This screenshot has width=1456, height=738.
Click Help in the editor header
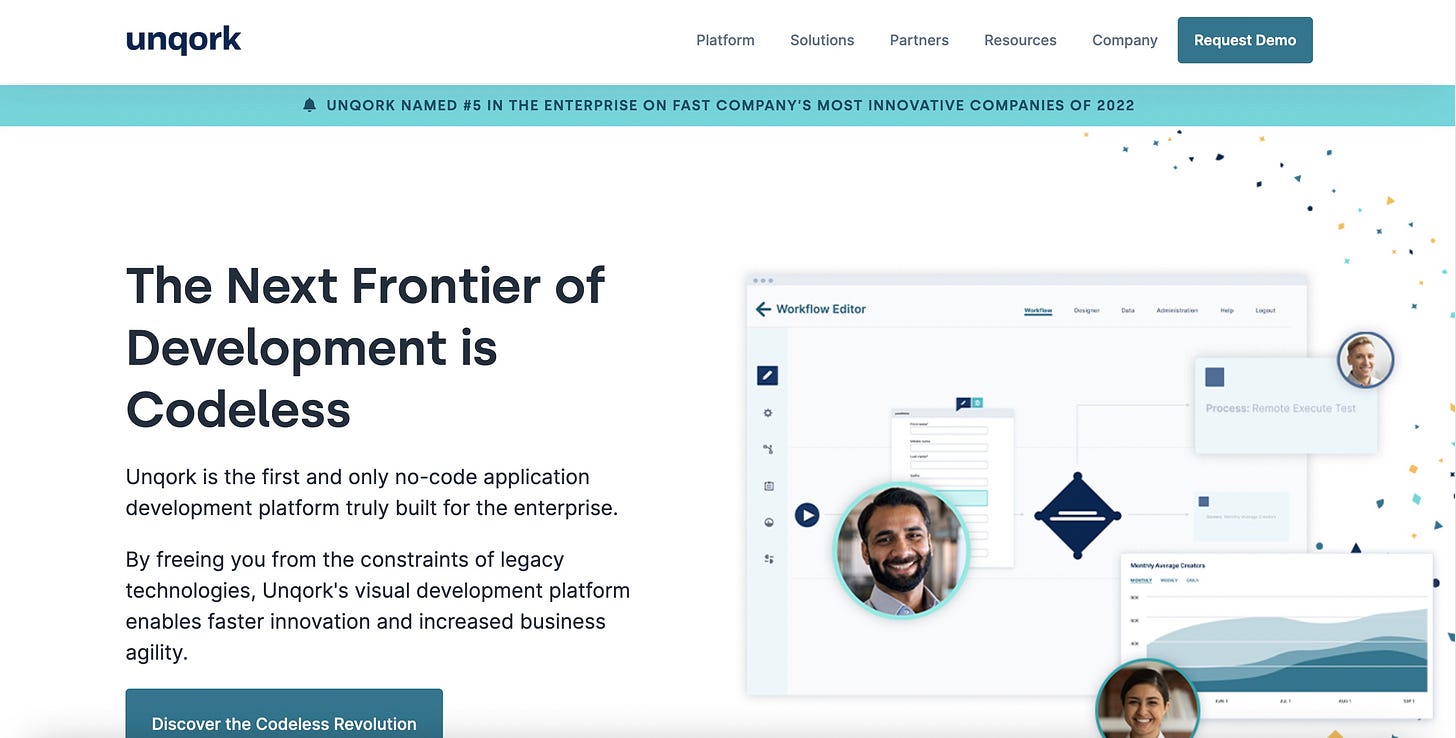tap(1227, 311)
